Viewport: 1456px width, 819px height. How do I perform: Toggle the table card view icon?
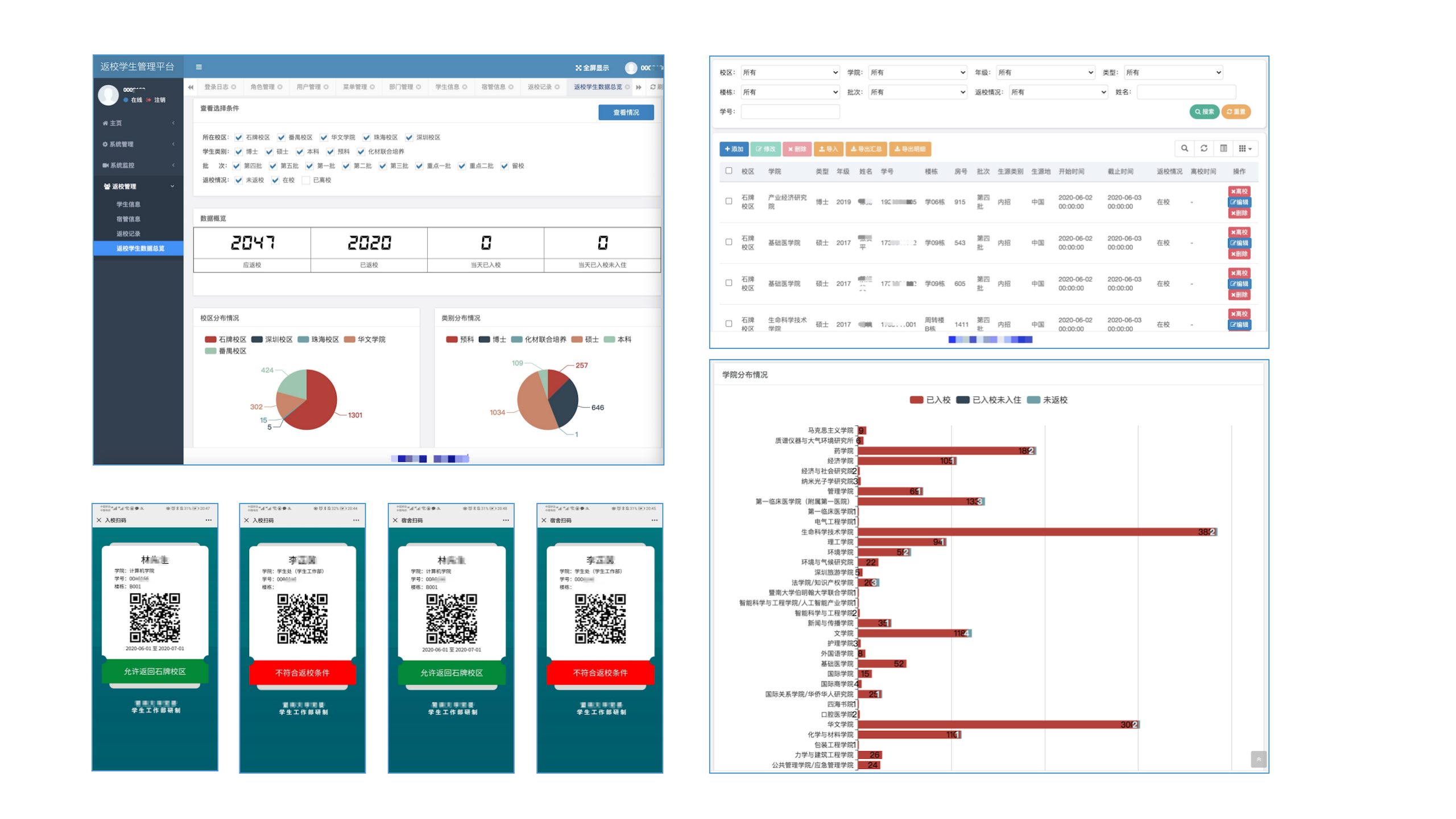coord(1223,148)
